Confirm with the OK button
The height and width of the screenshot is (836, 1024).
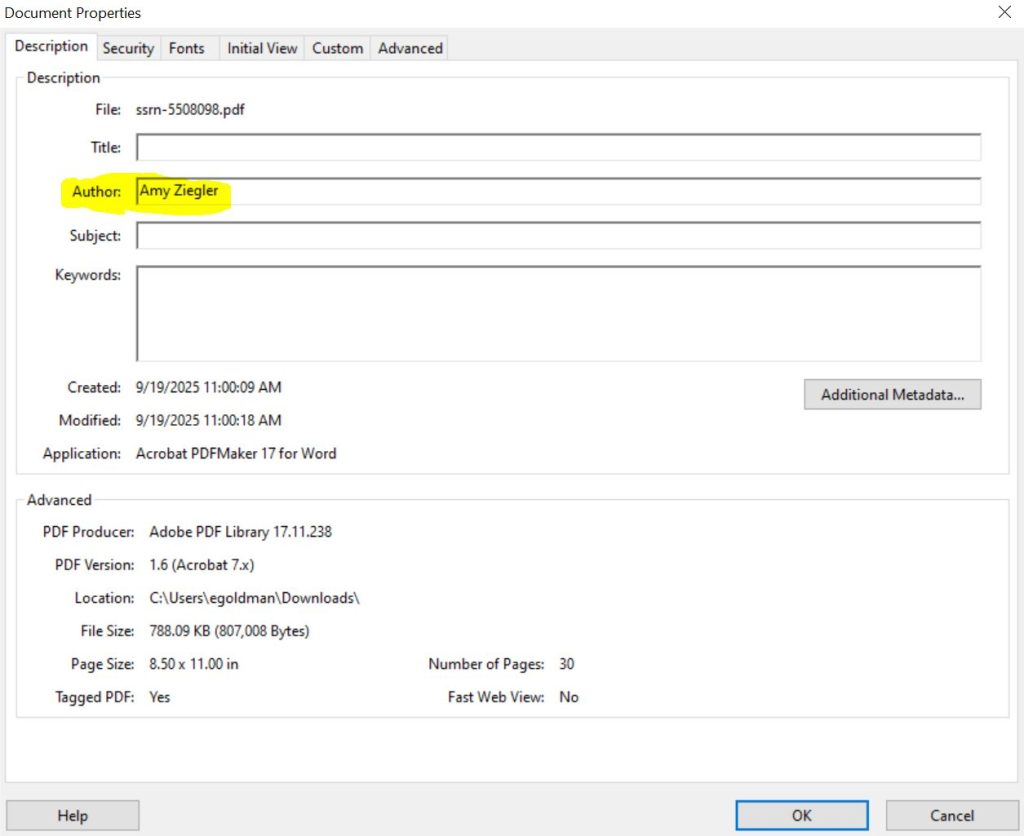802,816
